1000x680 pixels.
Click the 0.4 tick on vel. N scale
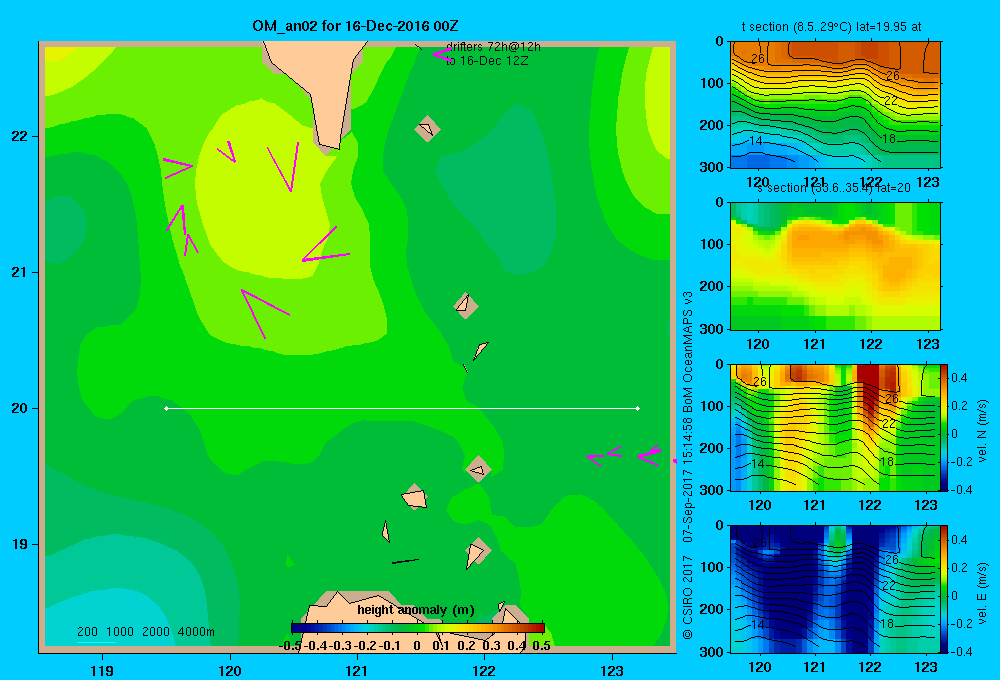(959, 378)
